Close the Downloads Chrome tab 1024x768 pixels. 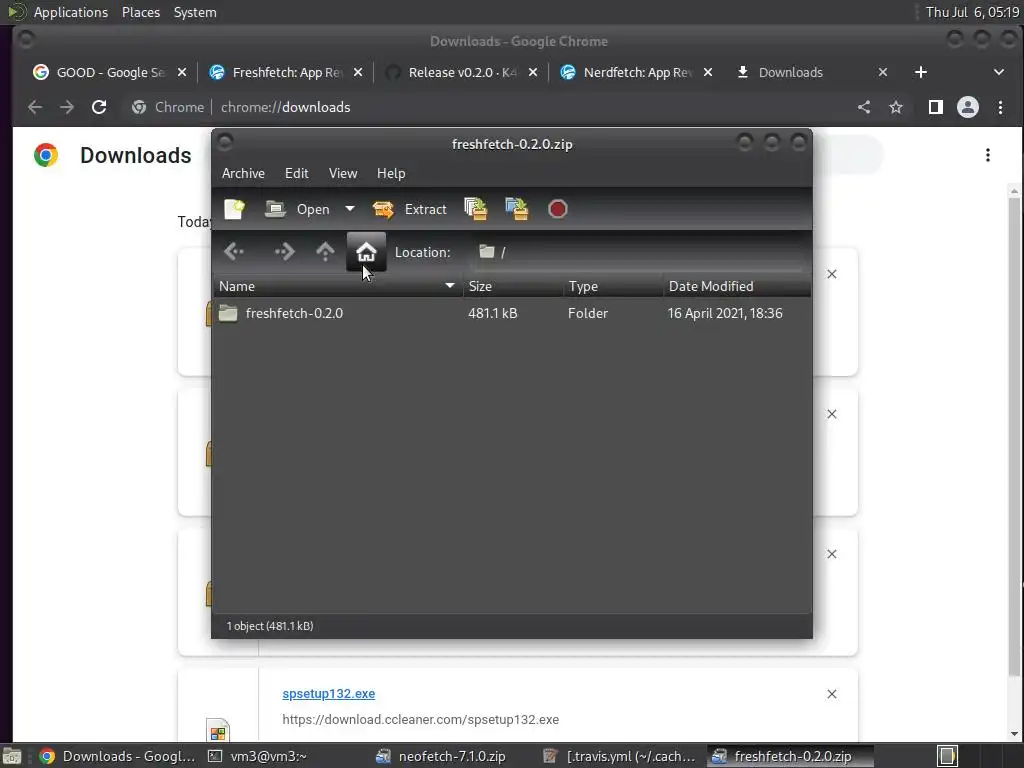(x=883, y=72)
